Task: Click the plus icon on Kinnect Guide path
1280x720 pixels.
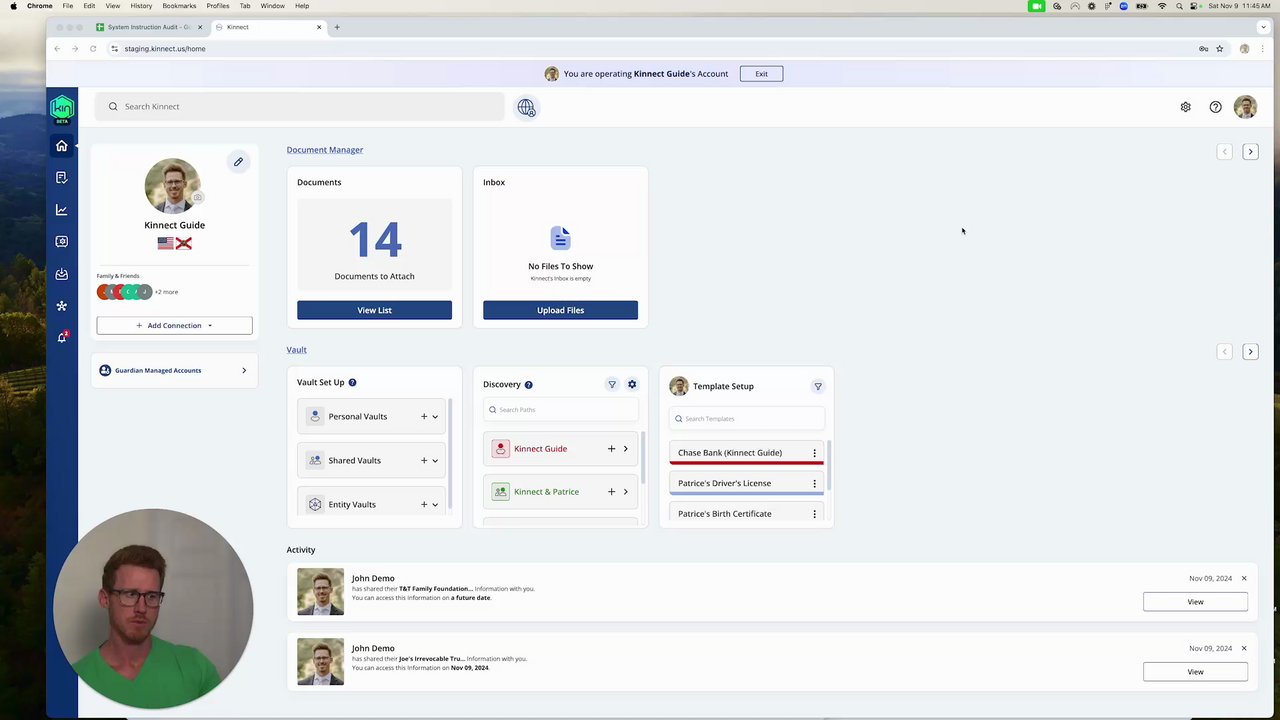Action: [611, 449]
